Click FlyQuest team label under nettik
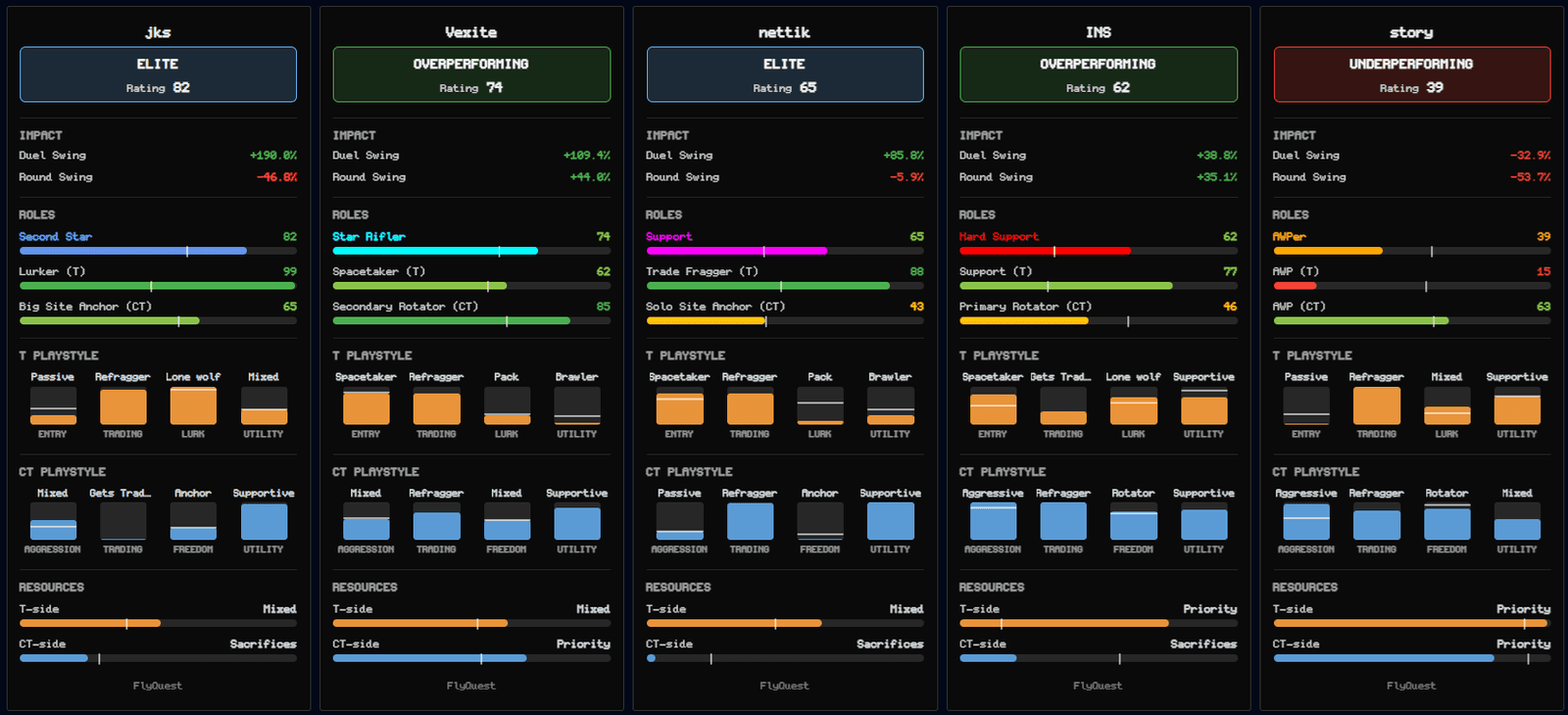The image size is (1568, 715). [784, 686]
